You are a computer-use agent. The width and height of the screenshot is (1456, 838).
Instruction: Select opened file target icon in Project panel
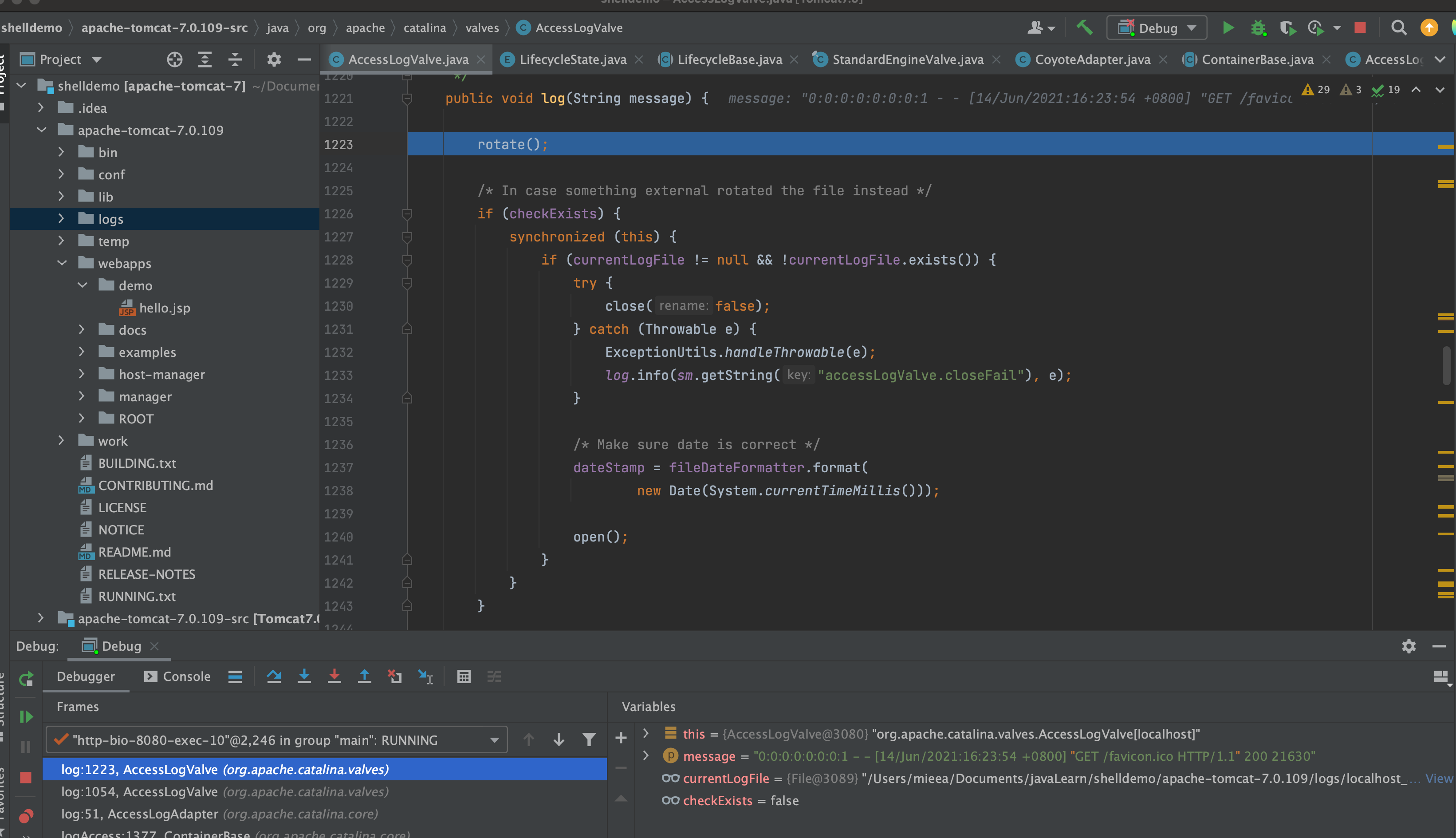pos(175,59)
